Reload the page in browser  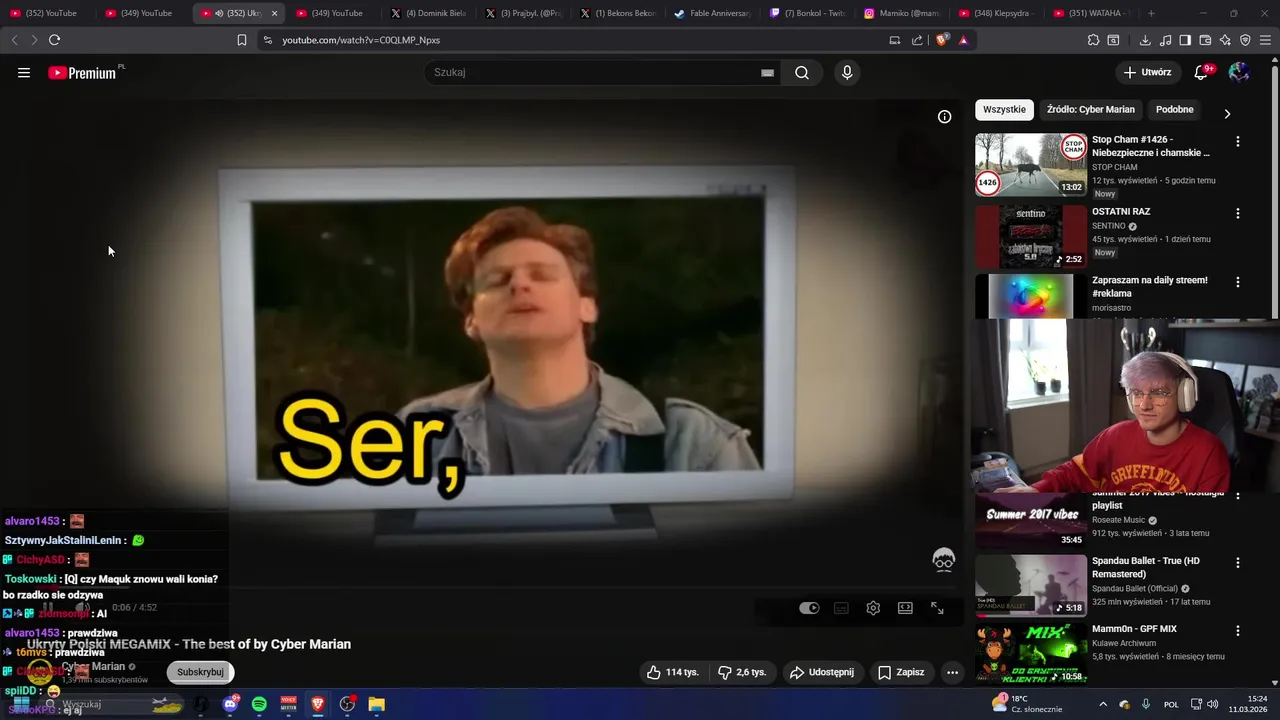pos(54,40)
